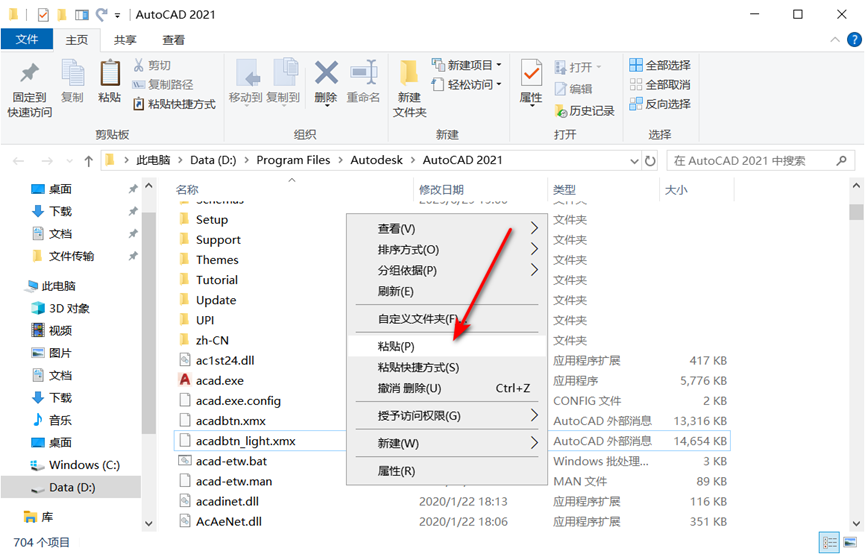Switch to the 共享 ribbon tab

click(x=125, y=40)
